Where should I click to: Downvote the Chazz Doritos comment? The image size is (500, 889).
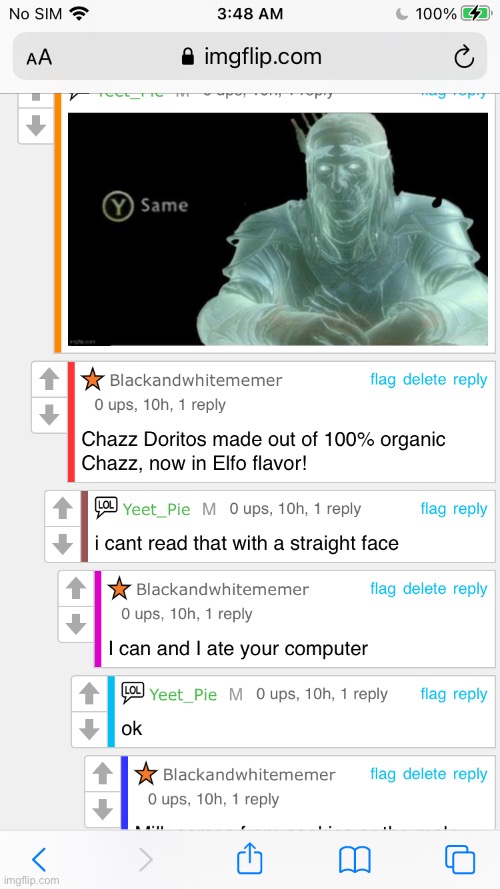point(49,415)
